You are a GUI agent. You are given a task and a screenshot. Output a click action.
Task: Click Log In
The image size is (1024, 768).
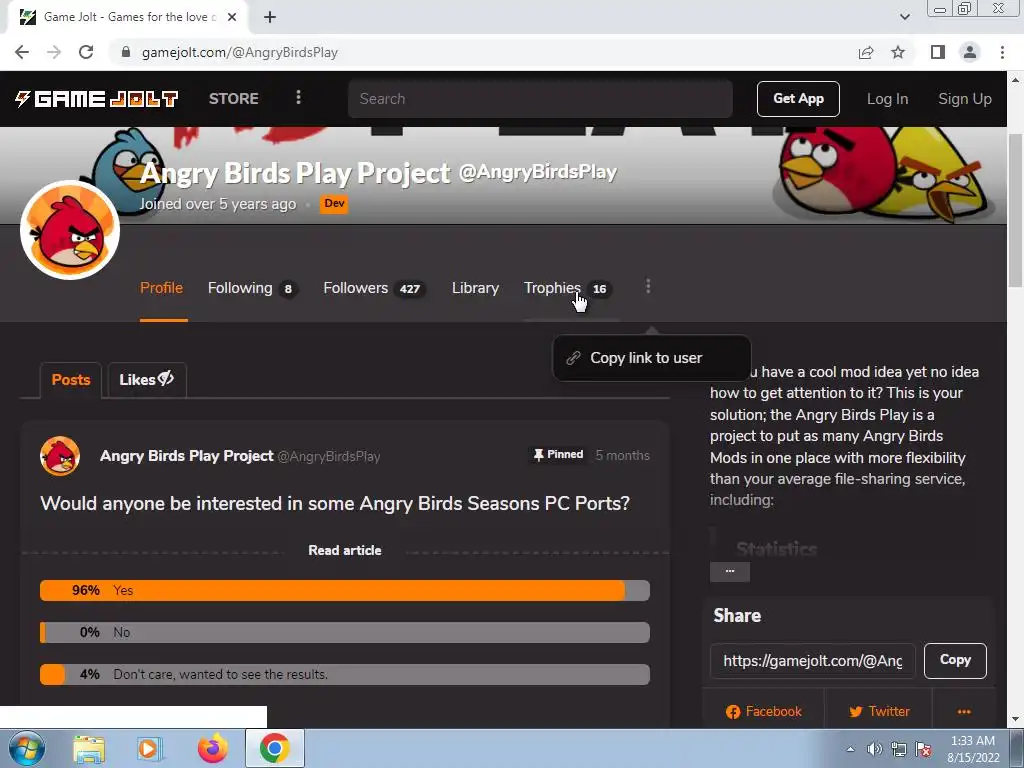(x=887, y=99)
